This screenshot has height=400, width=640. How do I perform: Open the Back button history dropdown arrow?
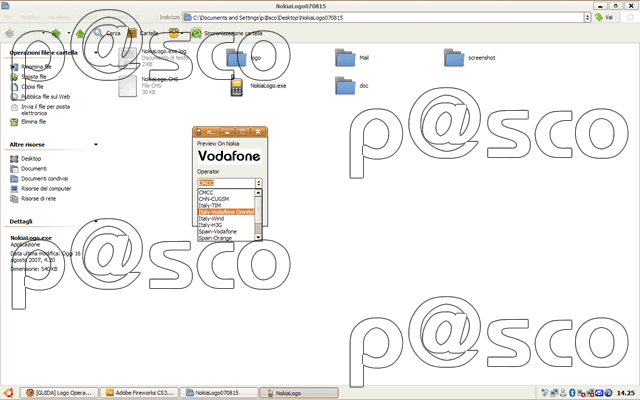43,33
